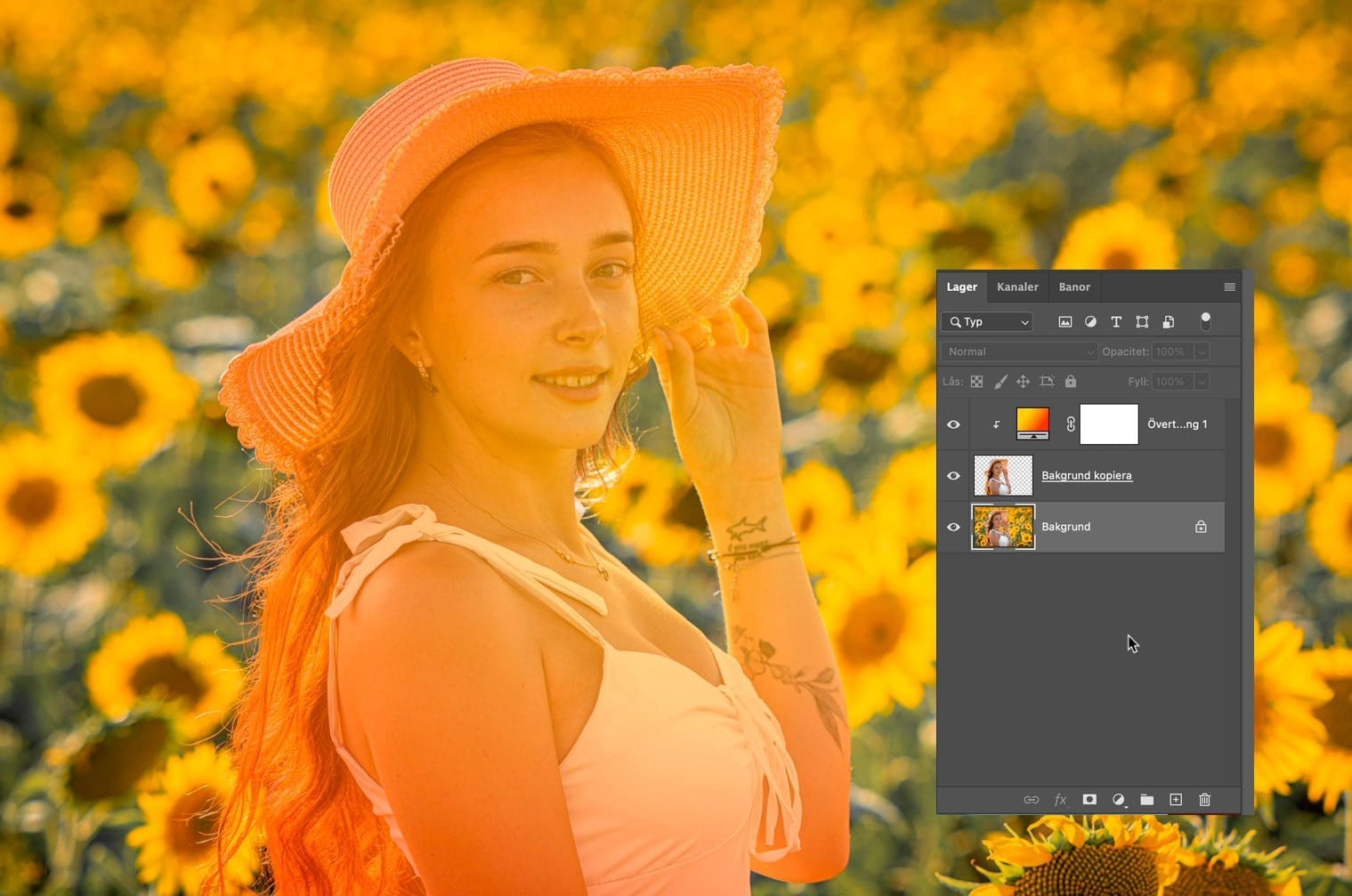Switch to the Kanaler tab
The width and height of the screenshot is (1352, 896).
click(1017, 287)
